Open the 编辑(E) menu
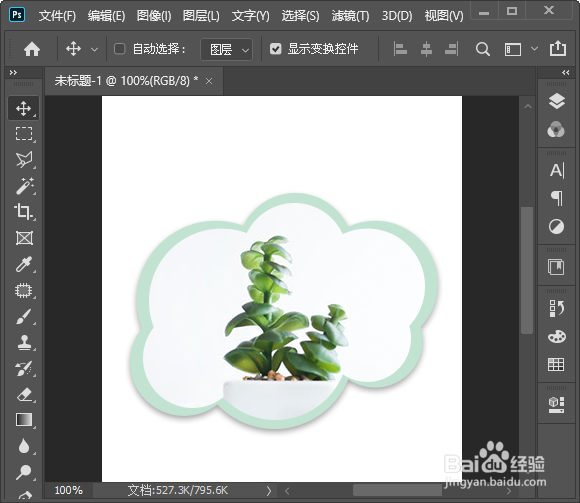This screenshot has width=580, height=503. tap(106, 16)
